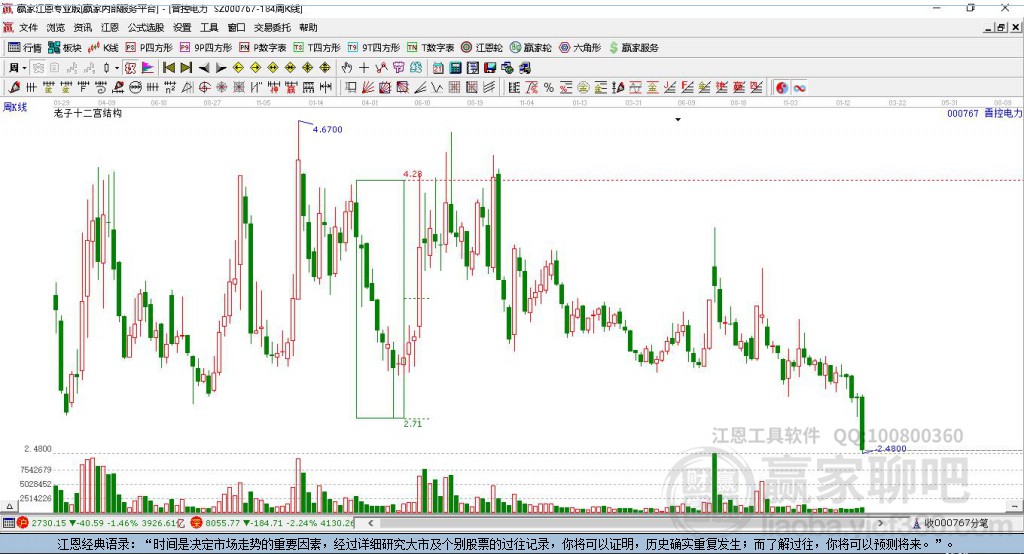The height and width of the screenshot is (554, 1024).
Task: Click the 收000767分笔 status label
Action: coord(956,523)
